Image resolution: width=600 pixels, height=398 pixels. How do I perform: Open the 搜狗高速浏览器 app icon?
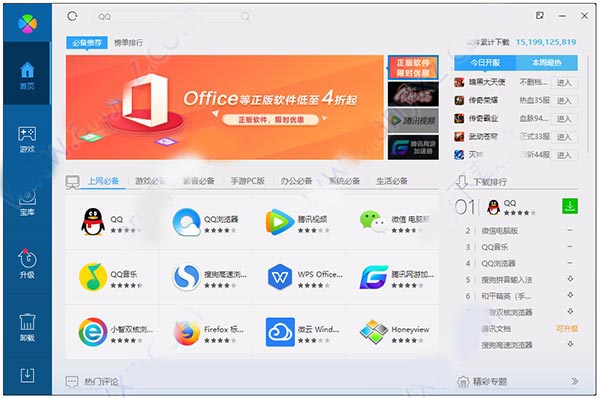tap(186, 277)
